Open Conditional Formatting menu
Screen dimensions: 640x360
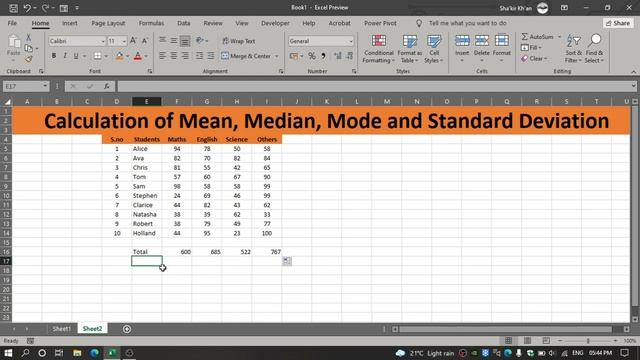click(x=379, y=49)
